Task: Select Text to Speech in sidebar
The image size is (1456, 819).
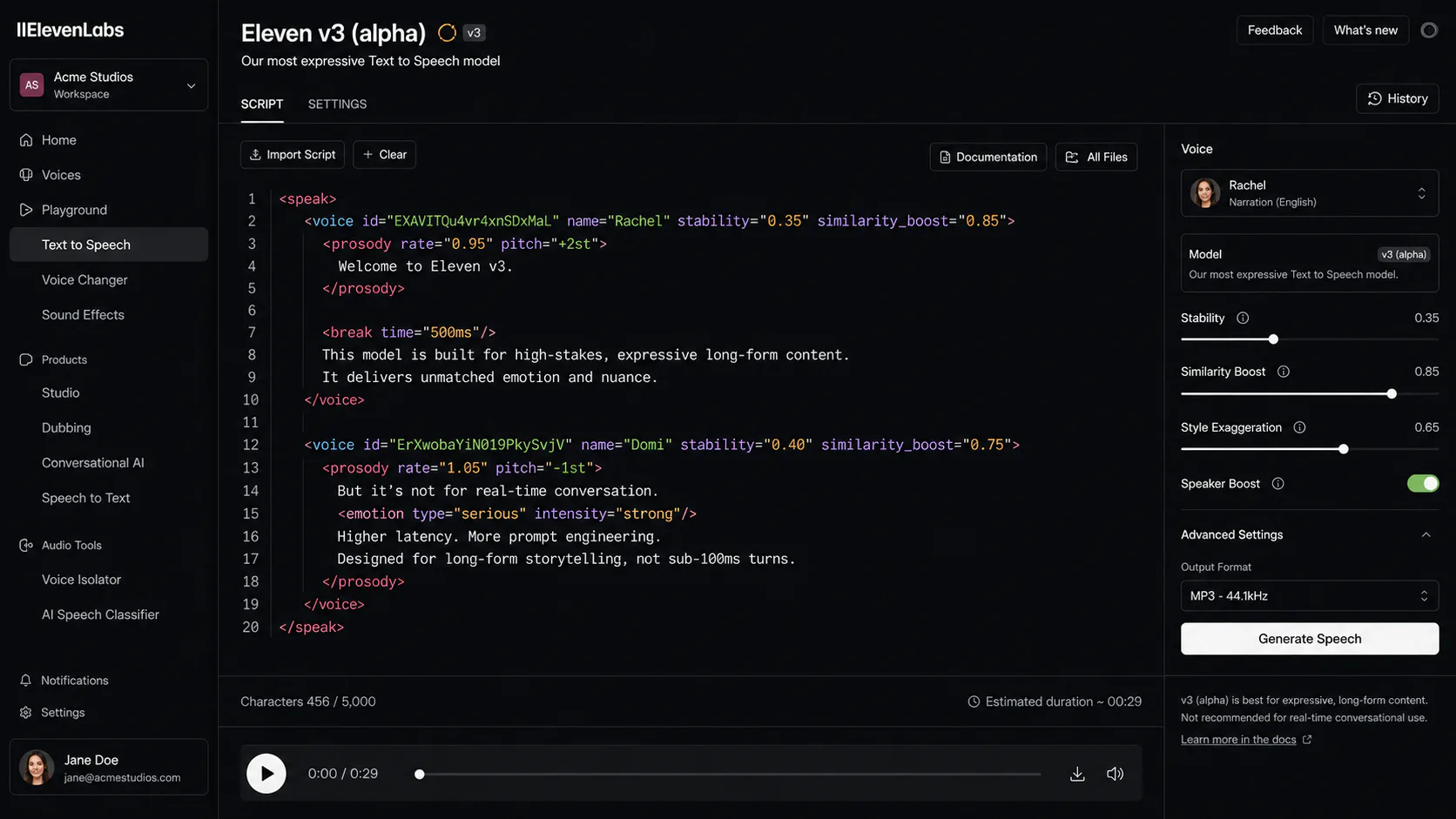Action: [109, 245]
